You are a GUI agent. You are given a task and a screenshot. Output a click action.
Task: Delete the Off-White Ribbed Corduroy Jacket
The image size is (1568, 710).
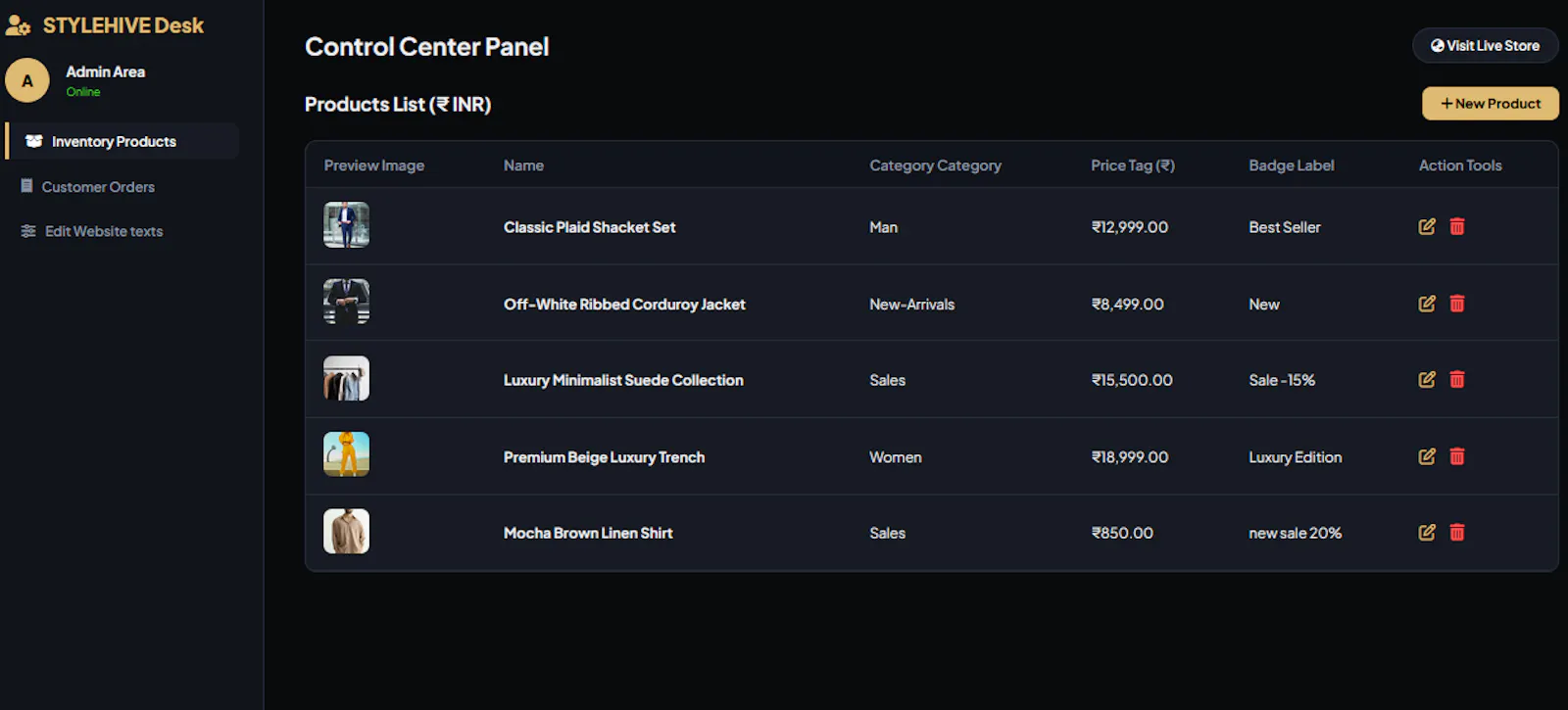[x=1457, y=304]
